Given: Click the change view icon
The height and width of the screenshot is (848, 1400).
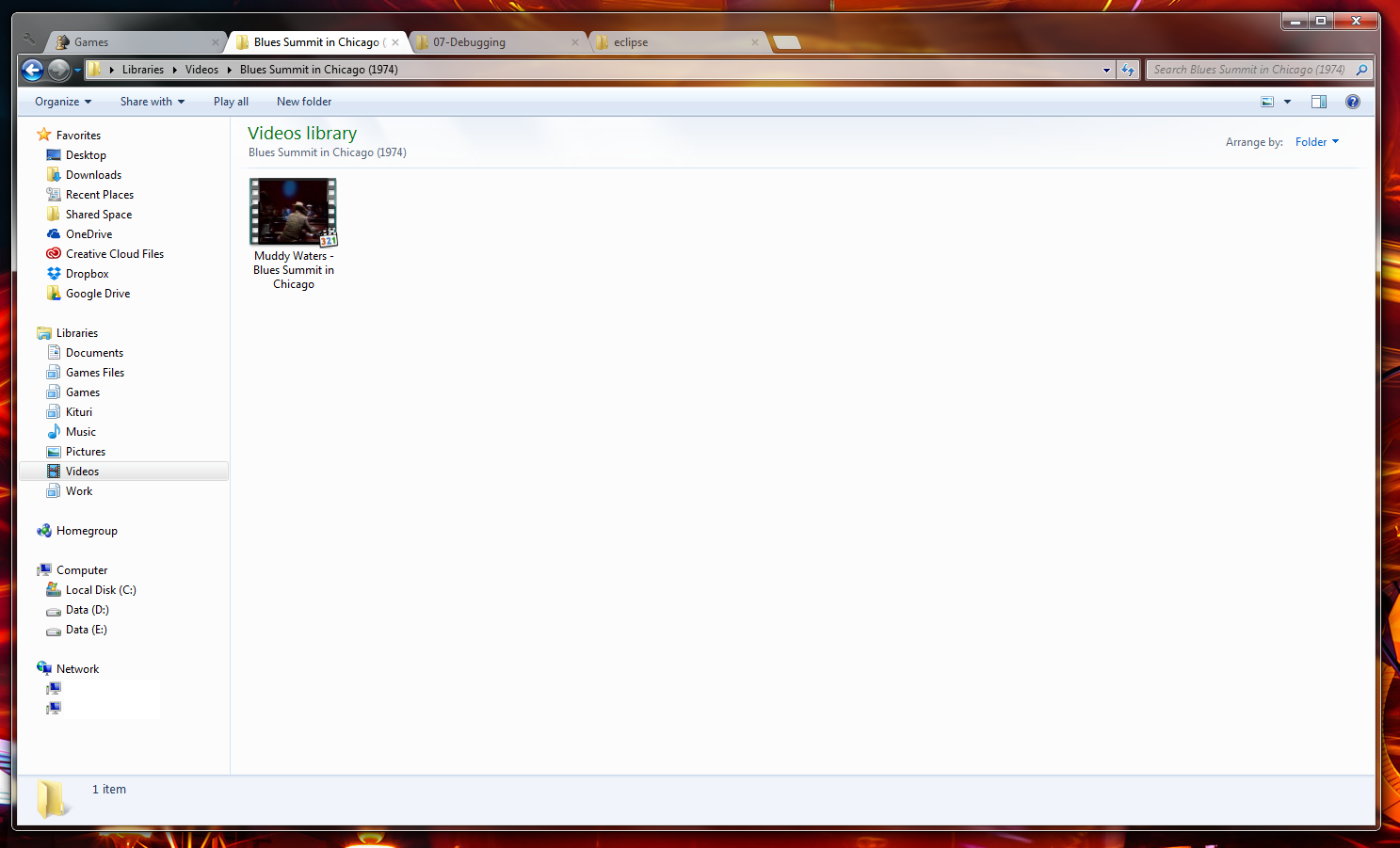Looking at the screenshot, I should (x=1267, y=102).
